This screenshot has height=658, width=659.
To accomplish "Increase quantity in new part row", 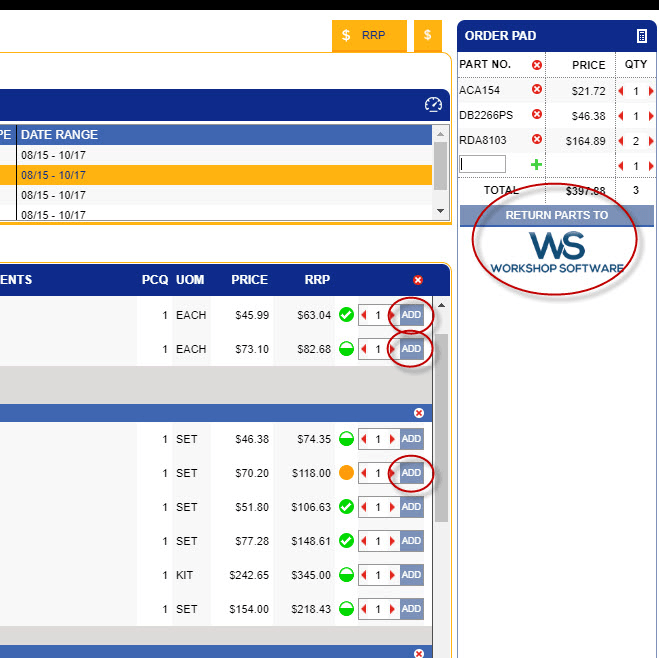I will pos(651,166).
